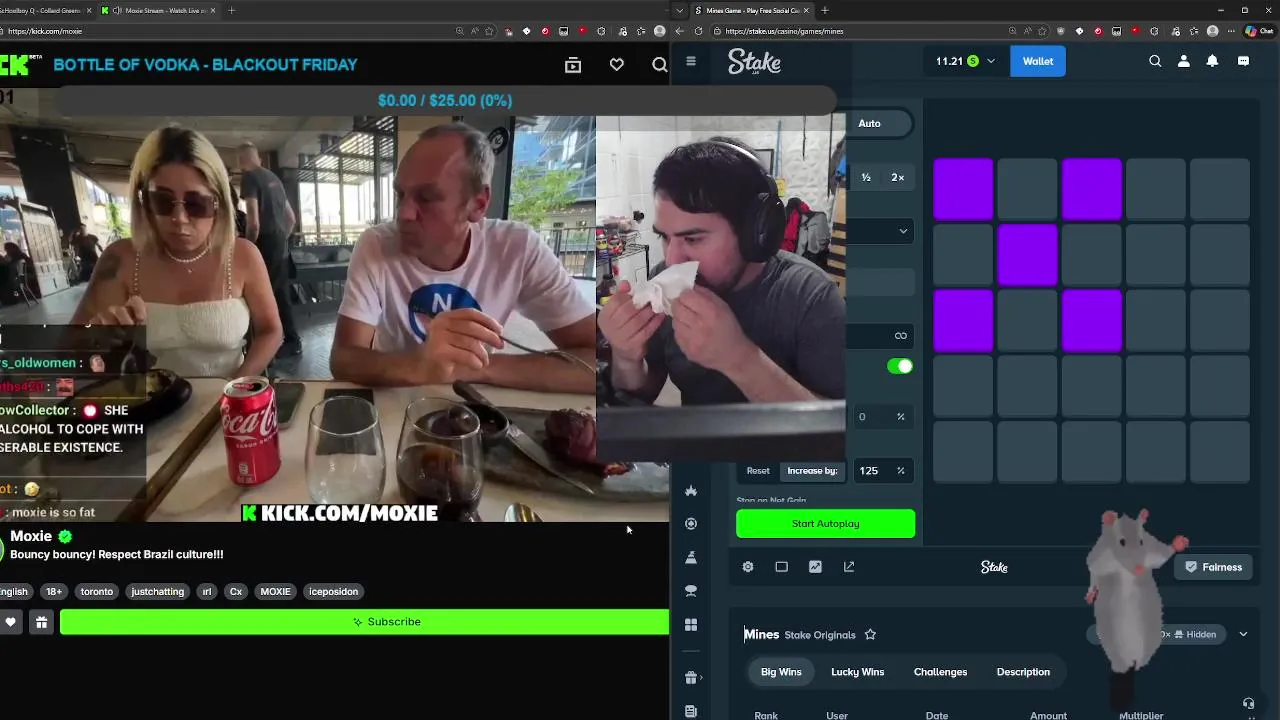Click the Kick header heart icon
This screenshot has height=720, width=1280.
[617, 65]
